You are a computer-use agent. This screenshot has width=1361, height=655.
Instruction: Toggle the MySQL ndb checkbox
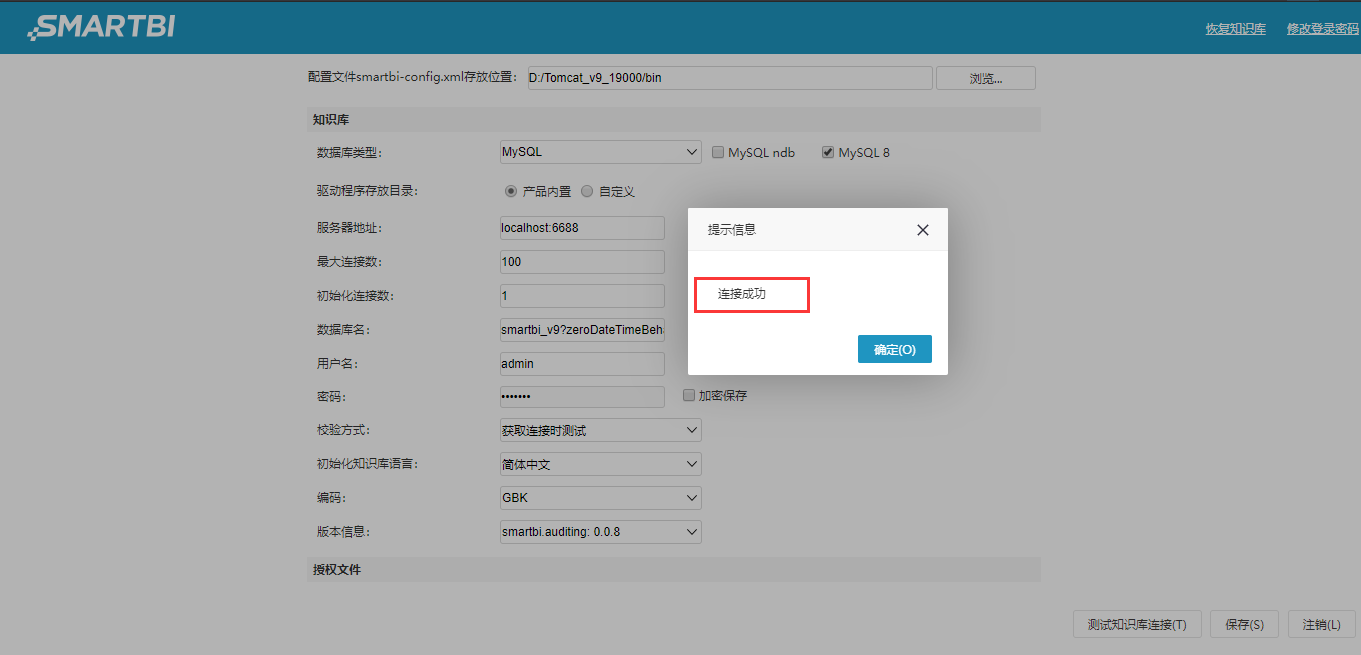pos(718,153)
